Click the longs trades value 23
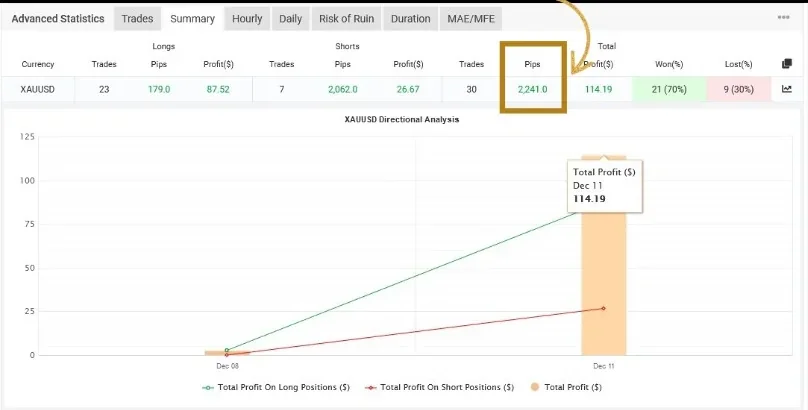The image size is (808, 410). pos(104,89)
